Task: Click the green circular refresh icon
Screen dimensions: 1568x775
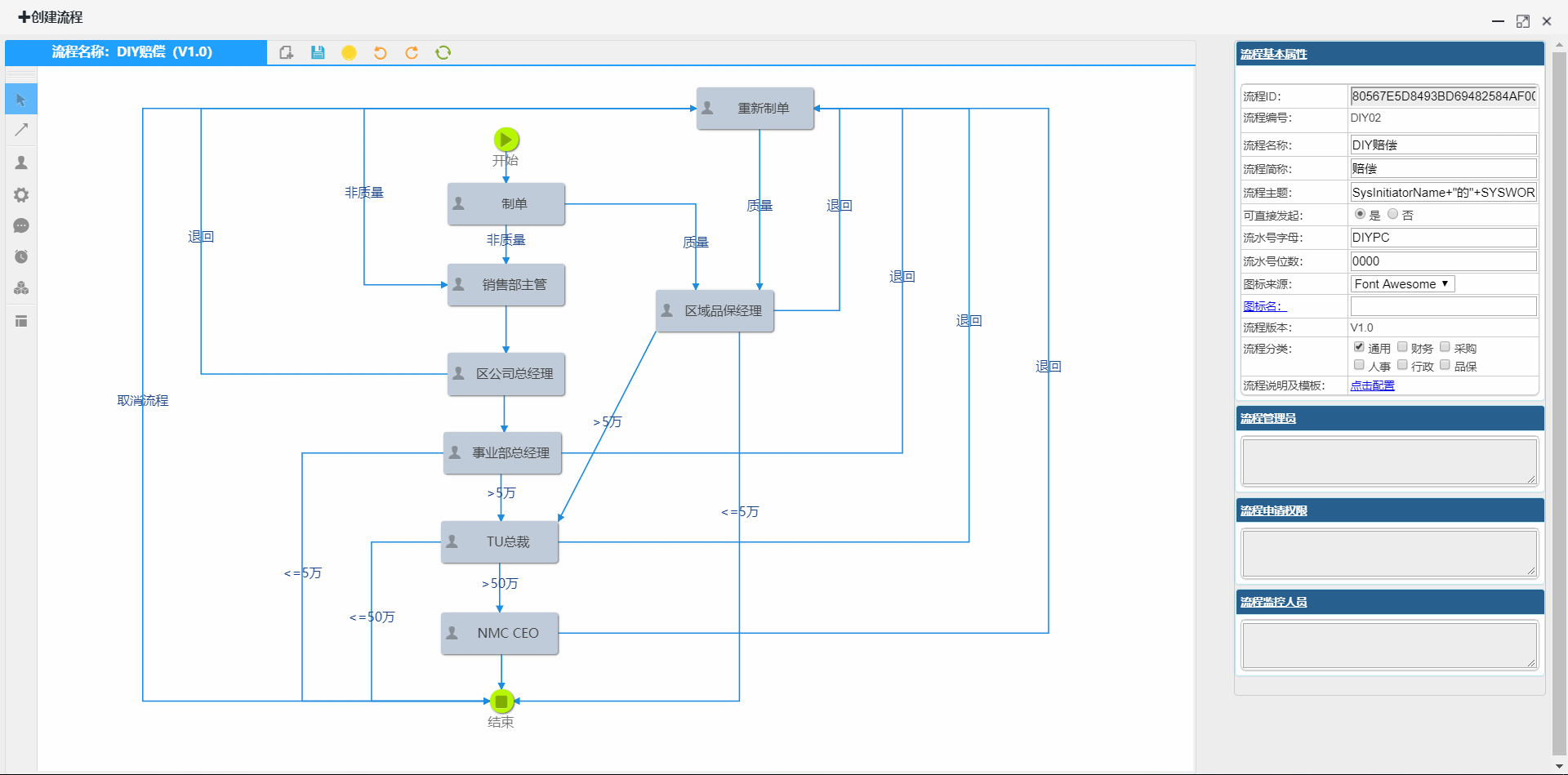Action: coord(443,53)
